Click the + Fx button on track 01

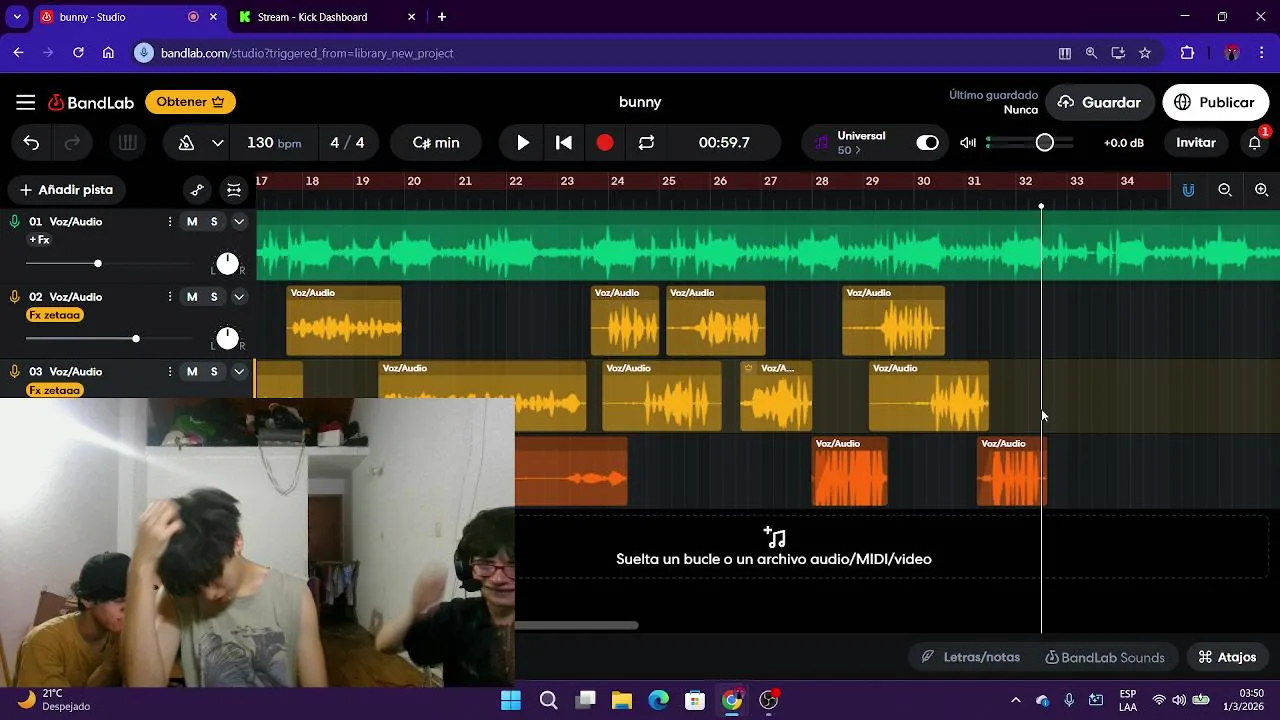click(x=40, y=240)
